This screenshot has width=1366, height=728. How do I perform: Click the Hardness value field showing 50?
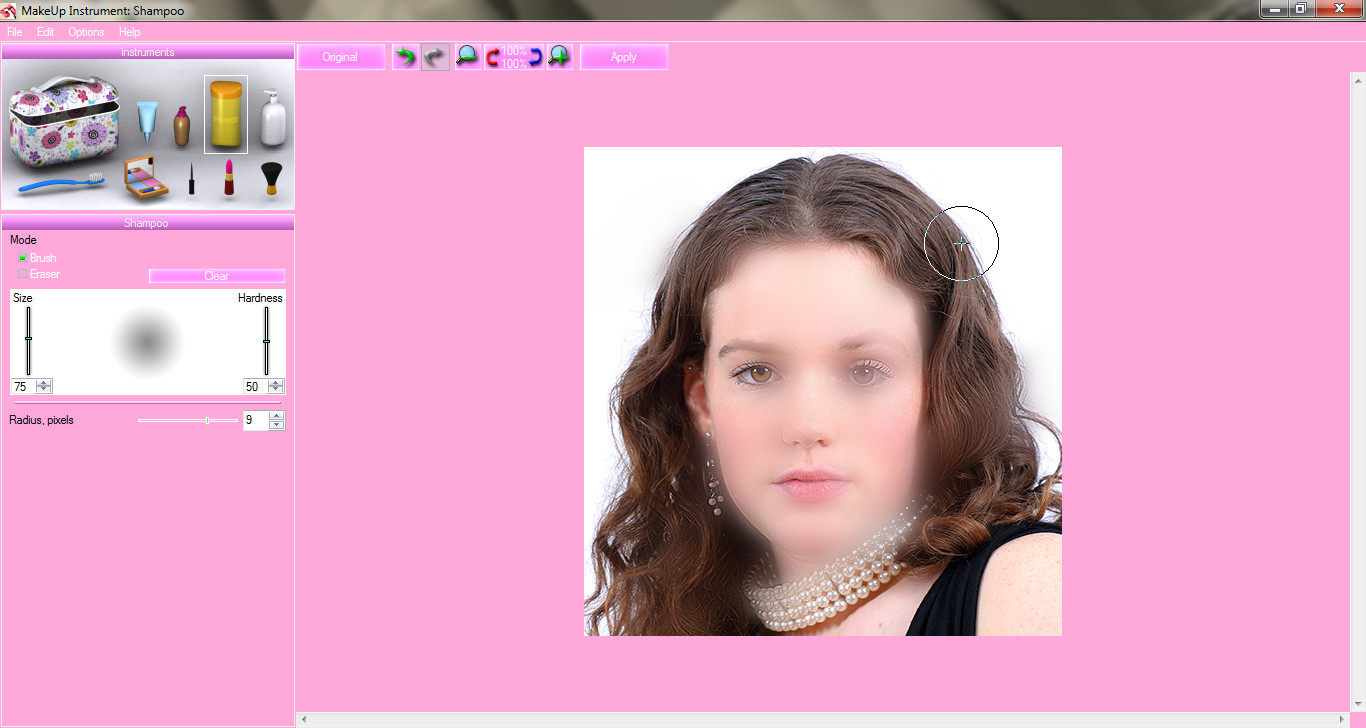256,387
